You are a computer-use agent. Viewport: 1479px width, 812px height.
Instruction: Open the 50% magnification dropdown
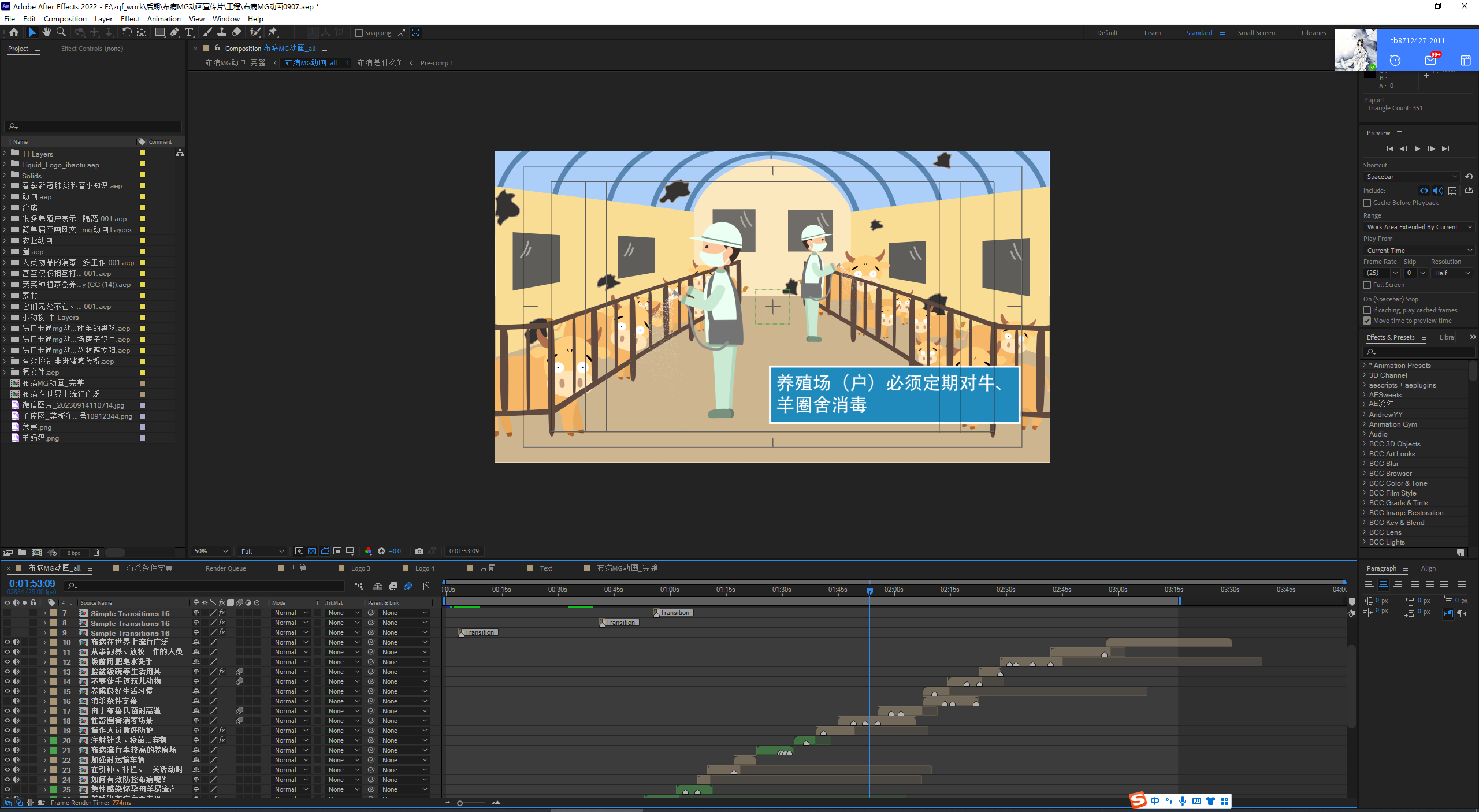[x=211, y=552]
